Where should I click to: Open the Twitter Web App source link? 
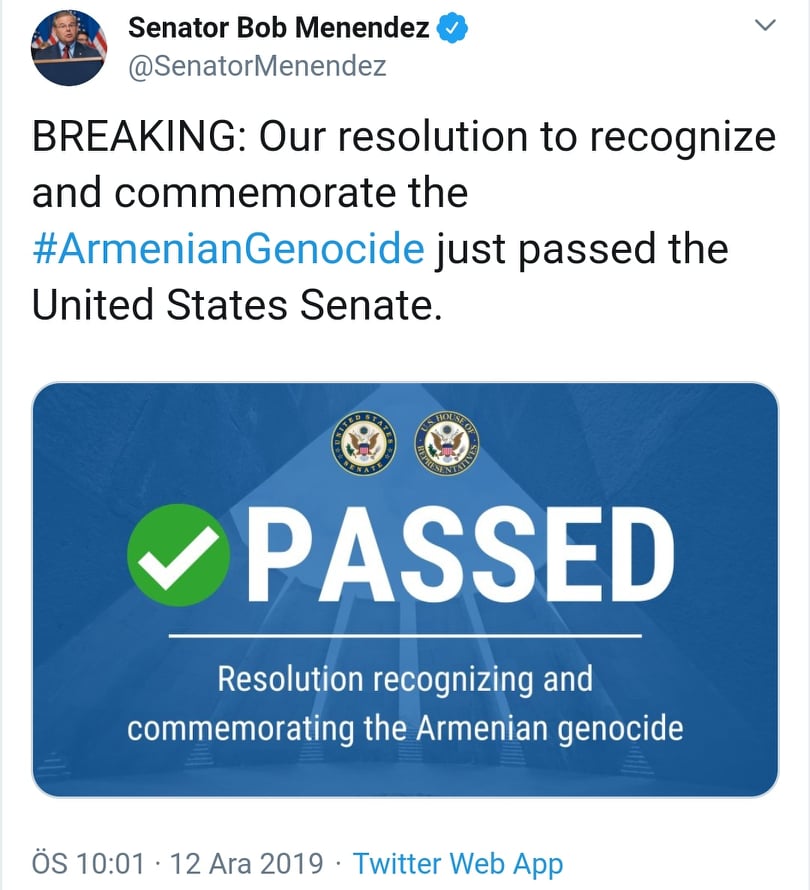[x=458, y=864]
